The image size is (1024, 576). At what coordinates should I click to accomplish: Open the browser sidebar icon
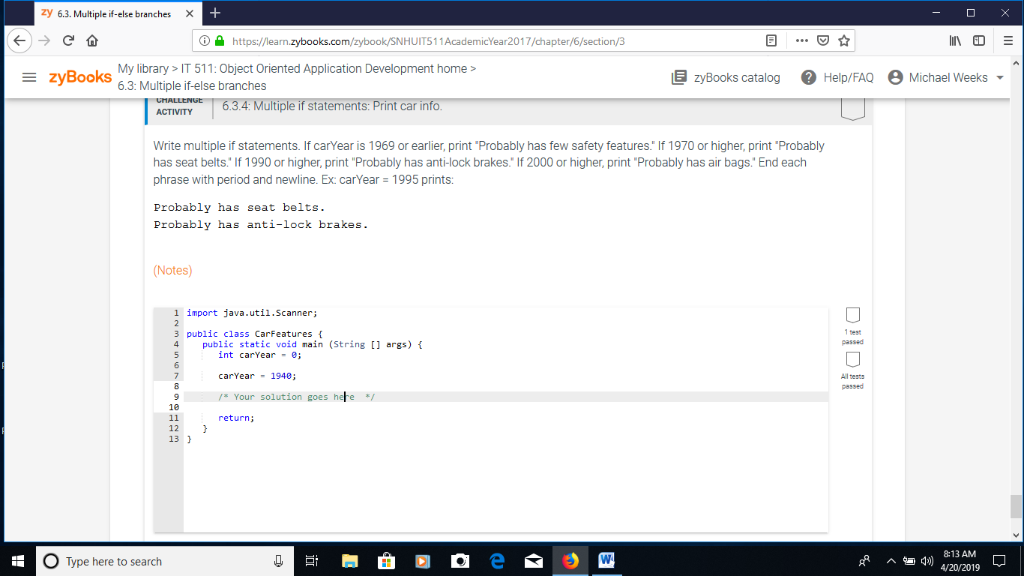(x=980, y=41)
